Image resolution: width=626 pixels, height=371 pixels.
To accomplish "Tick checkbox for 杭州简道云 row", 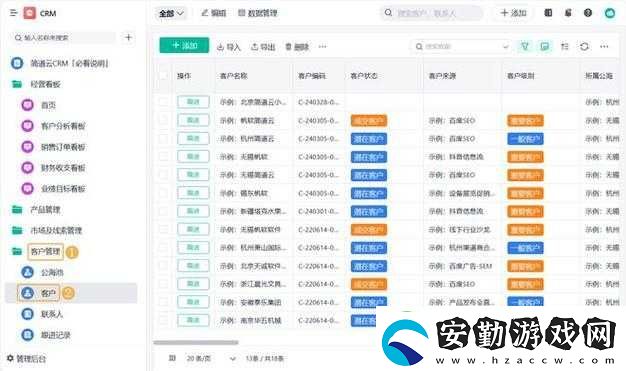I will coord(164,139).
